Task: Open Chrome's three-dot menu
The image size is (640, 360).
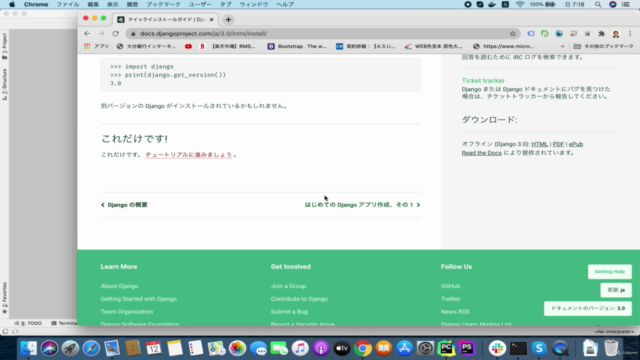Action: coord(630,33)
